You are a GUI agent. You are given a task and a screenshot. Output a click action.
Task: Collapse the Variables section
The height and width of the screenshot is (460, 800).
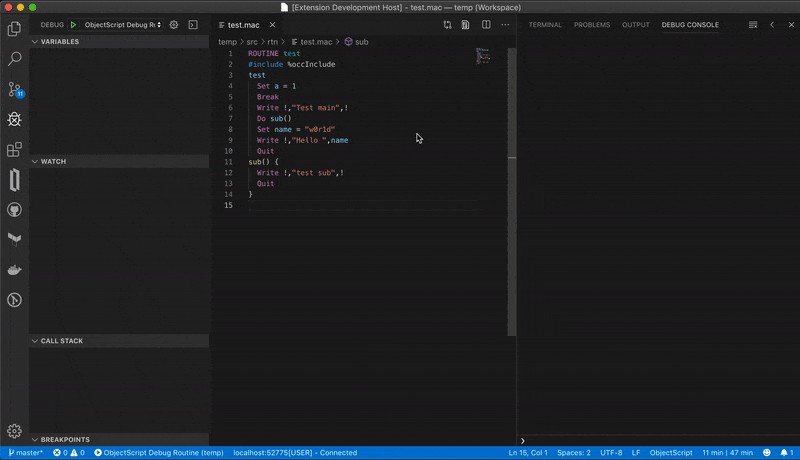click(60, 42)
